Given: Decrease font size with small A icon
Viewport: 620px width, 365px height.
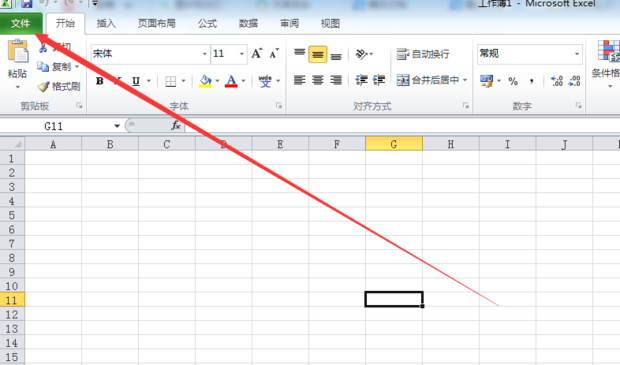Looking at the screenshot, I should [x=274, y=53].
